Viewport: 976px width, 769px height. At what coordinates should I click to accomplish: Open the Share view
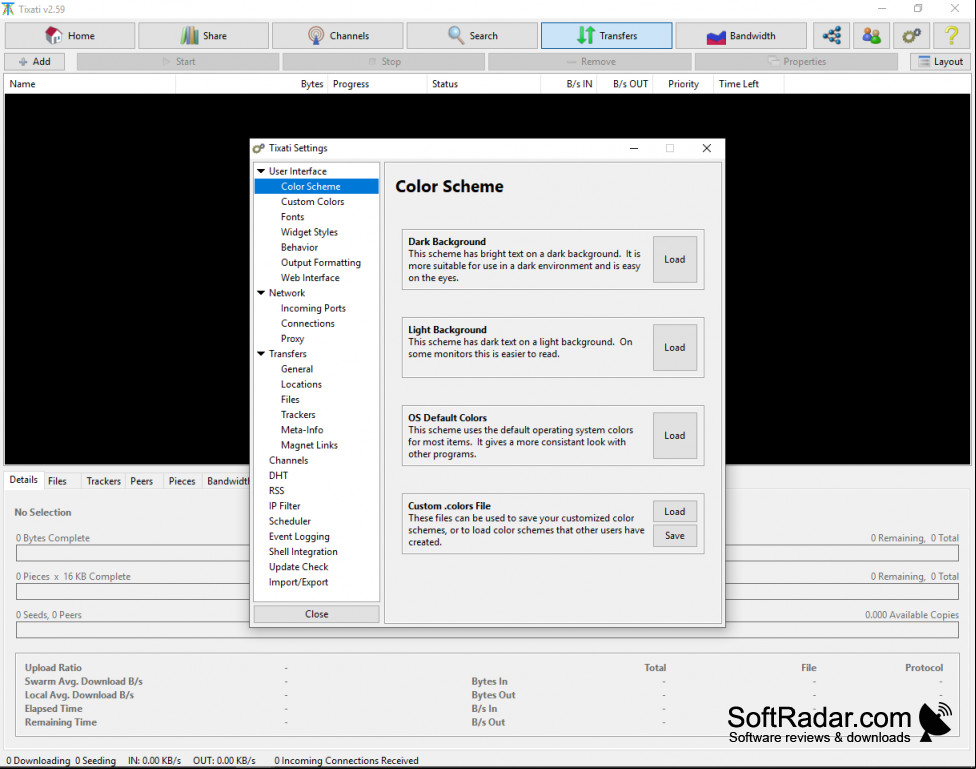(x=204, y=35)
